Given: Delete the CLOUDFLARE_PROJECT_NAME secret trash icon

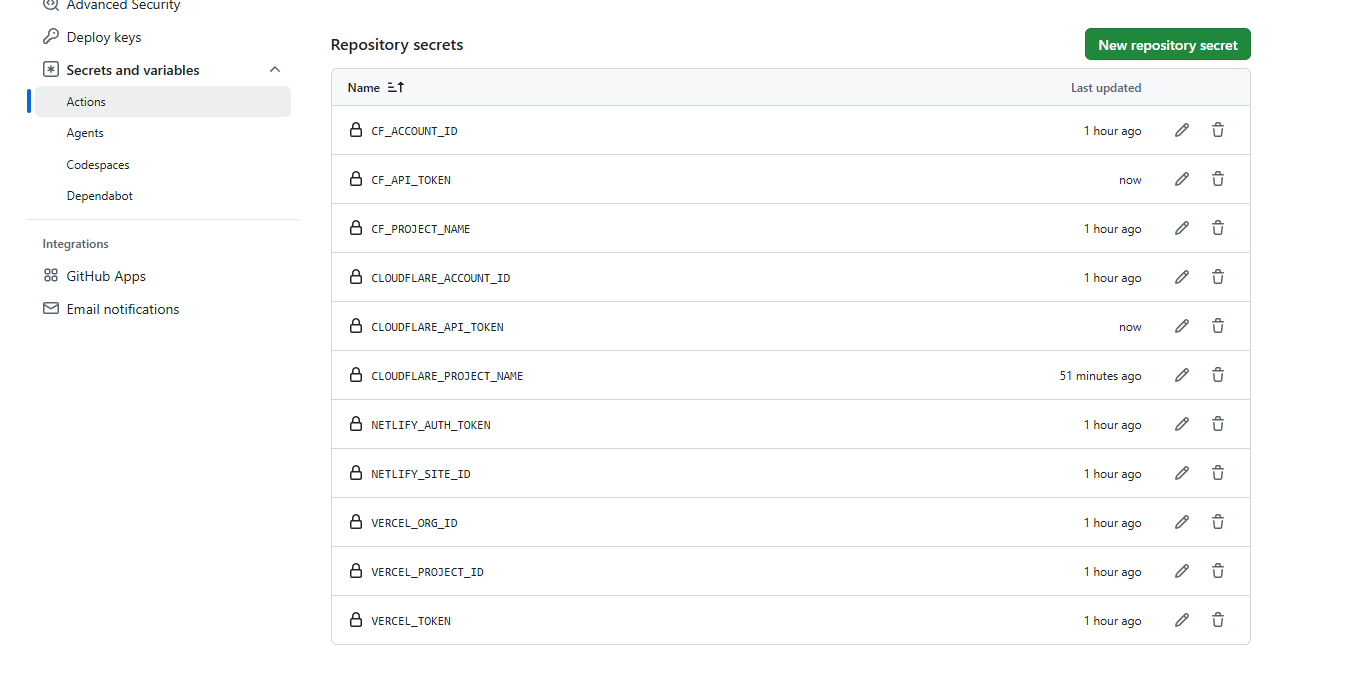Looking at the screenshot, I should pos(1218,375).
